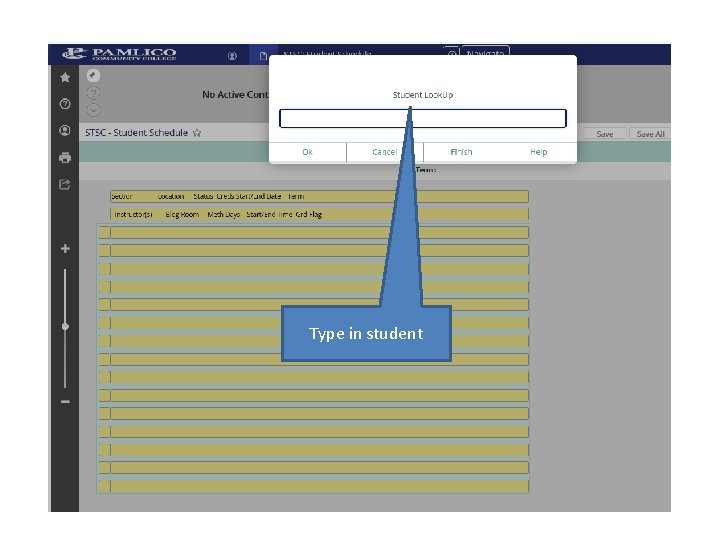Expand the context area chevron icon
Screen dimensions: 720x540
[93, 110]
